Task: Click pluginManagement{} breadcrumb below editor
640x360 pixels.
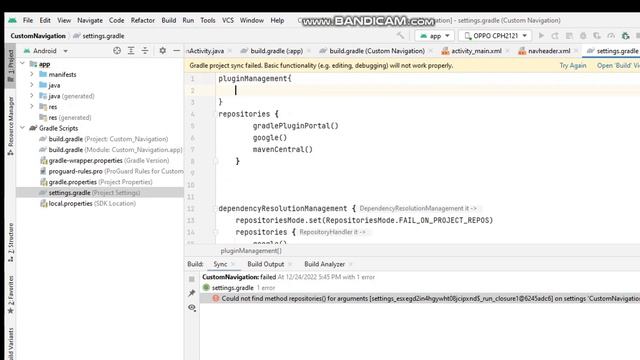Action: pos(251,251)
